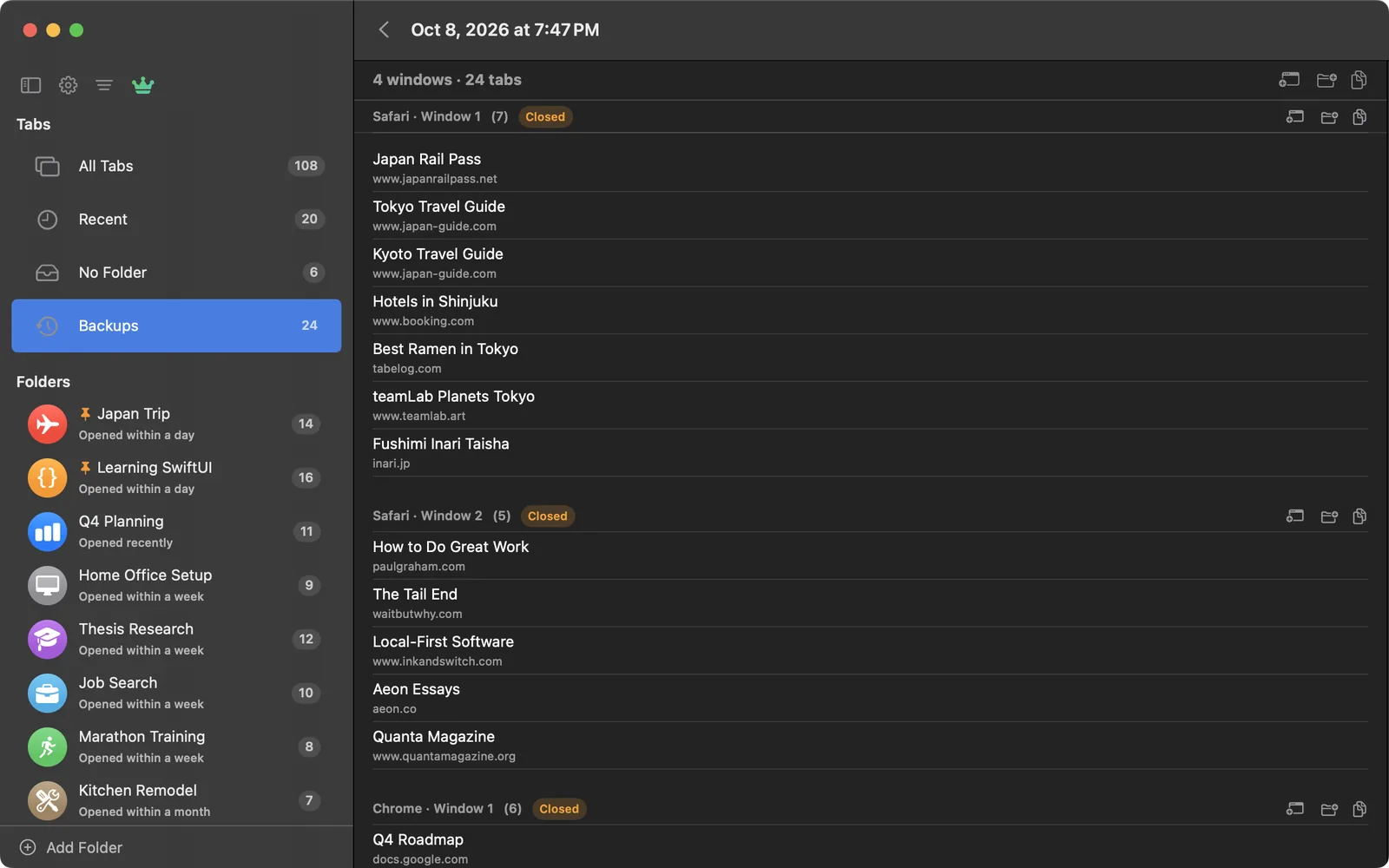Toggle the sidebar visibility icon
The height and width of the screenshot is (868, 1389).
[31, 85]
